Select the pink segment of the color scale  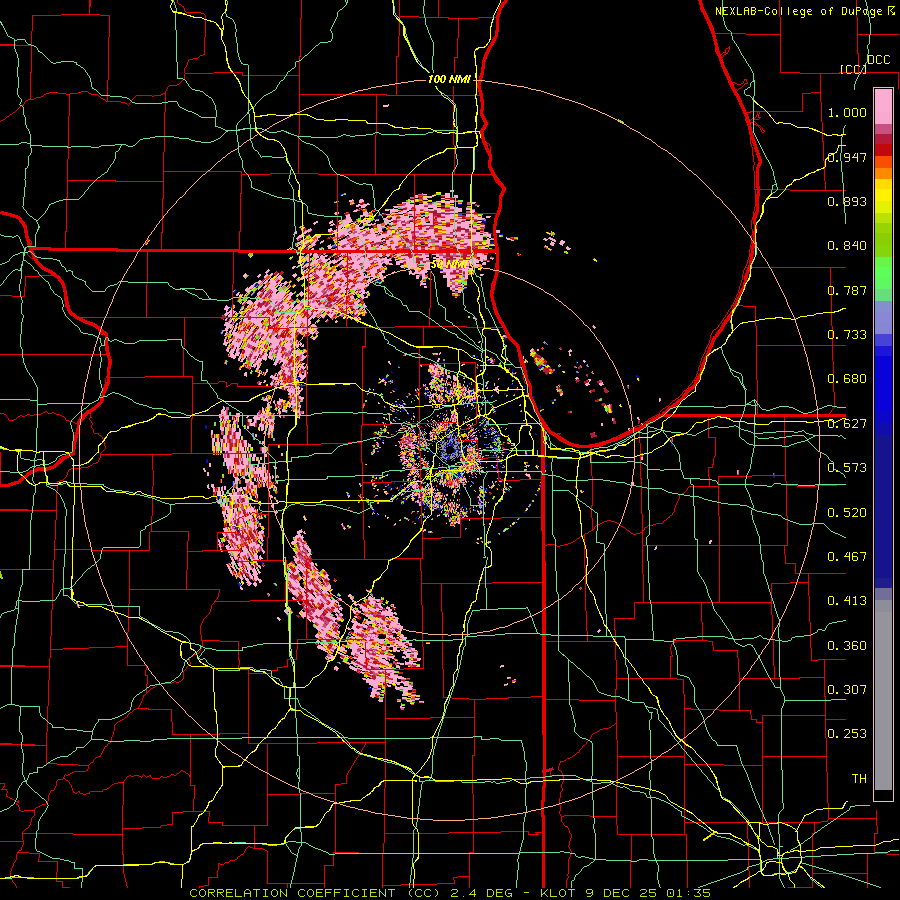[883, 107]
